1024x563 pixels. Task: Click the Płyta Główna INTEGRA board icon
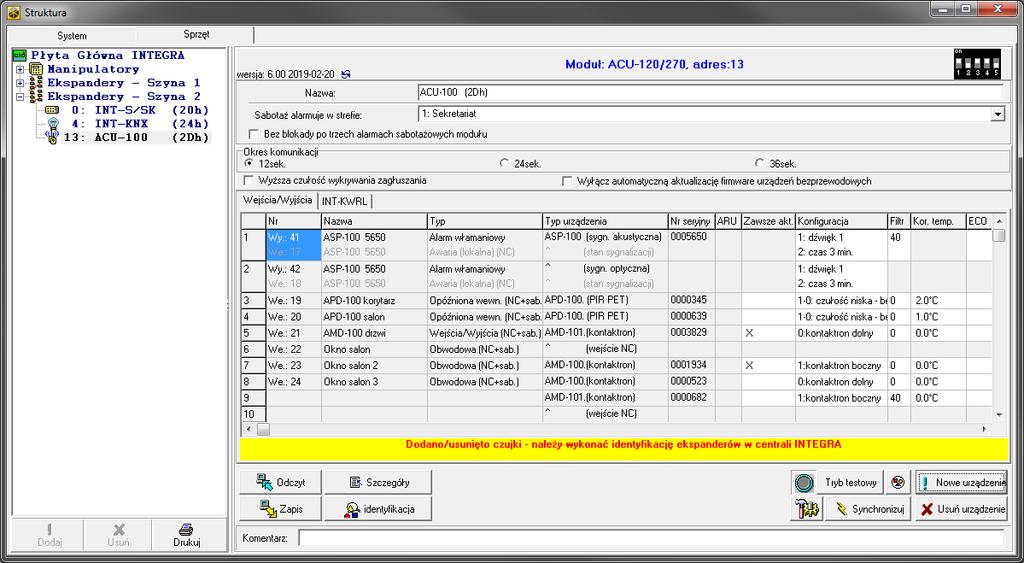pos(20,56)
